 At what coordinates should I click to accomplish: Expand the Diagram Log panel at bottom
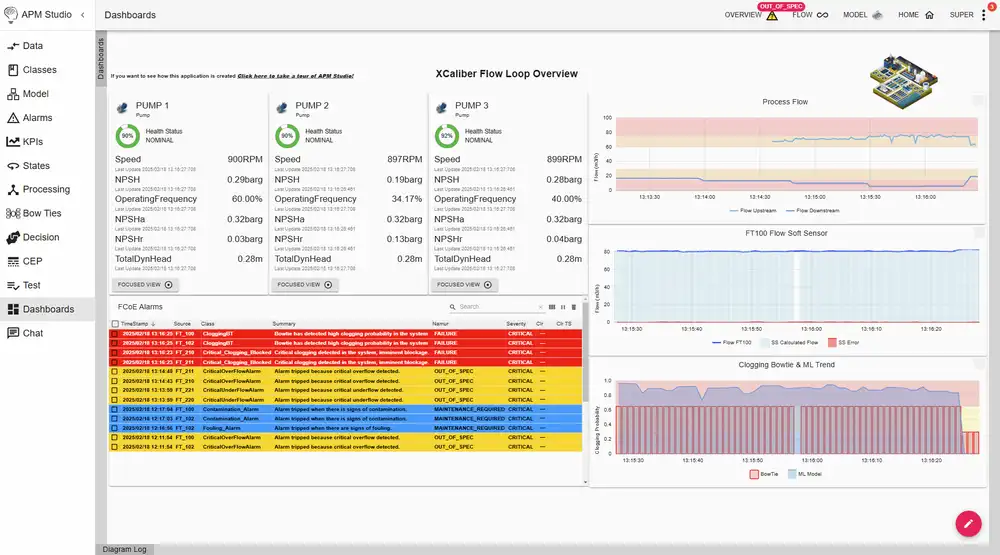tap(124, 549)
